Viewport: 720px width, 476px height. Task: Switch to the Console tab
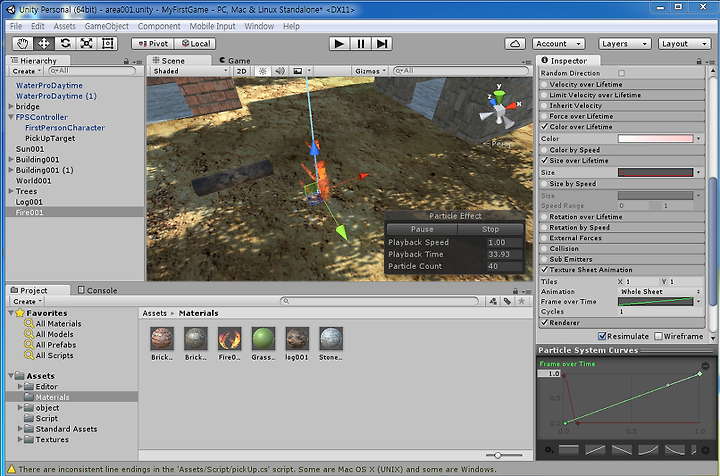pyautogui.click(x=97, y=290)
